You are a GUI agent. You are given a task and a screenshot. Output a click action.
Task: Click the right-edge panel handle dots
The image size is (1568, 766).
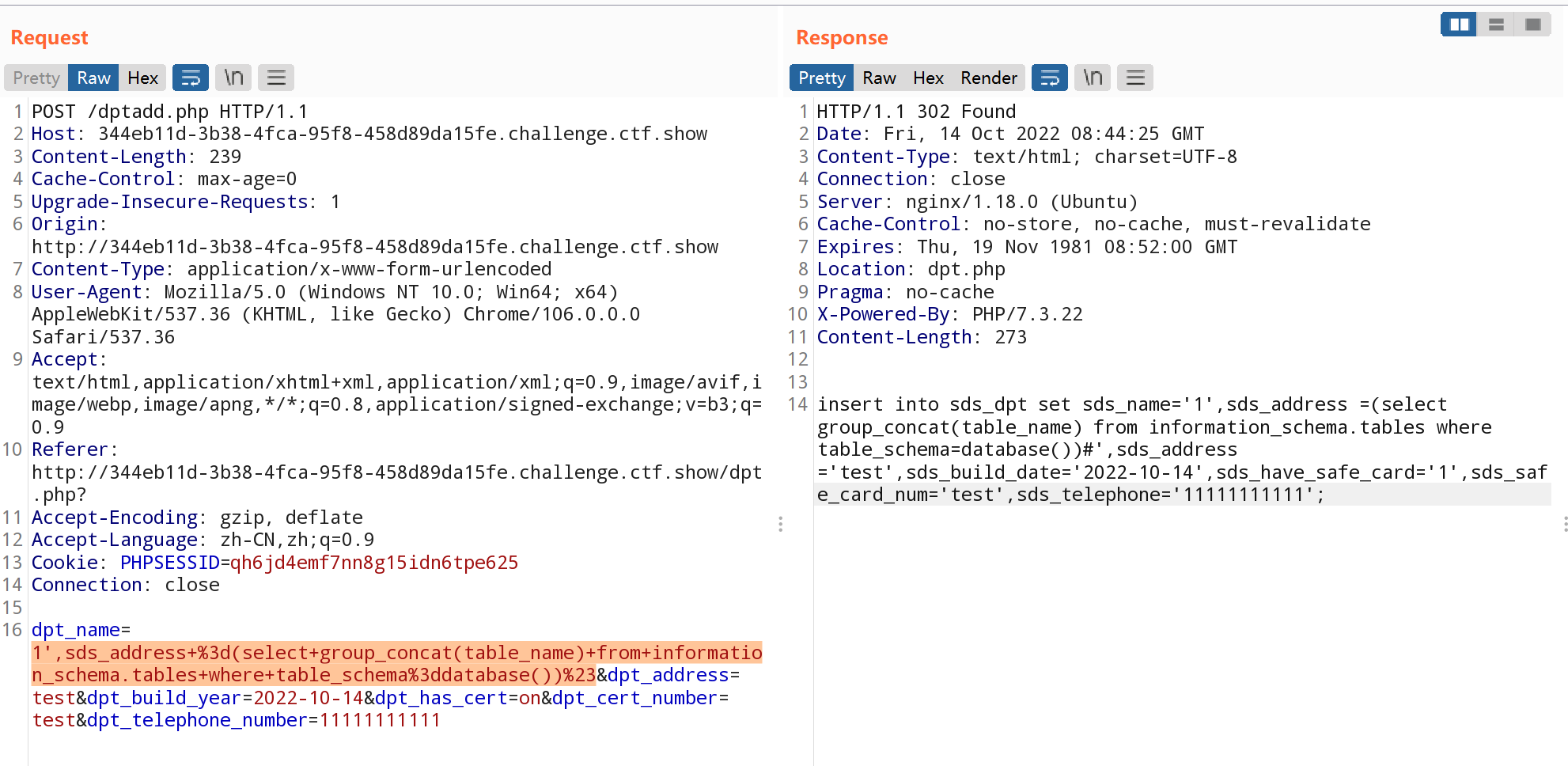point(1565,524)
